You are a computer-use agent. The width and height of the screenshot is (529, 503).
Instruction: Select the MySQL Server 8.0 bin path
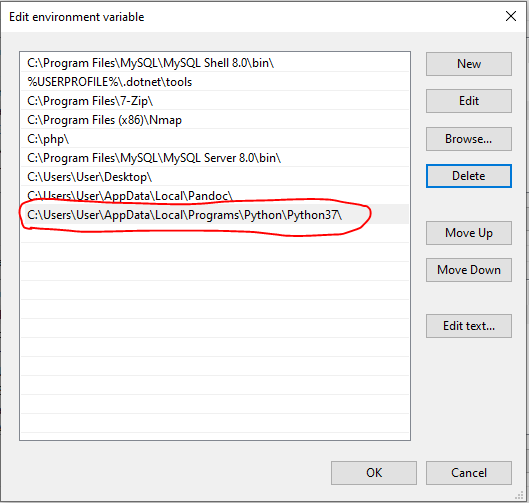215,158
